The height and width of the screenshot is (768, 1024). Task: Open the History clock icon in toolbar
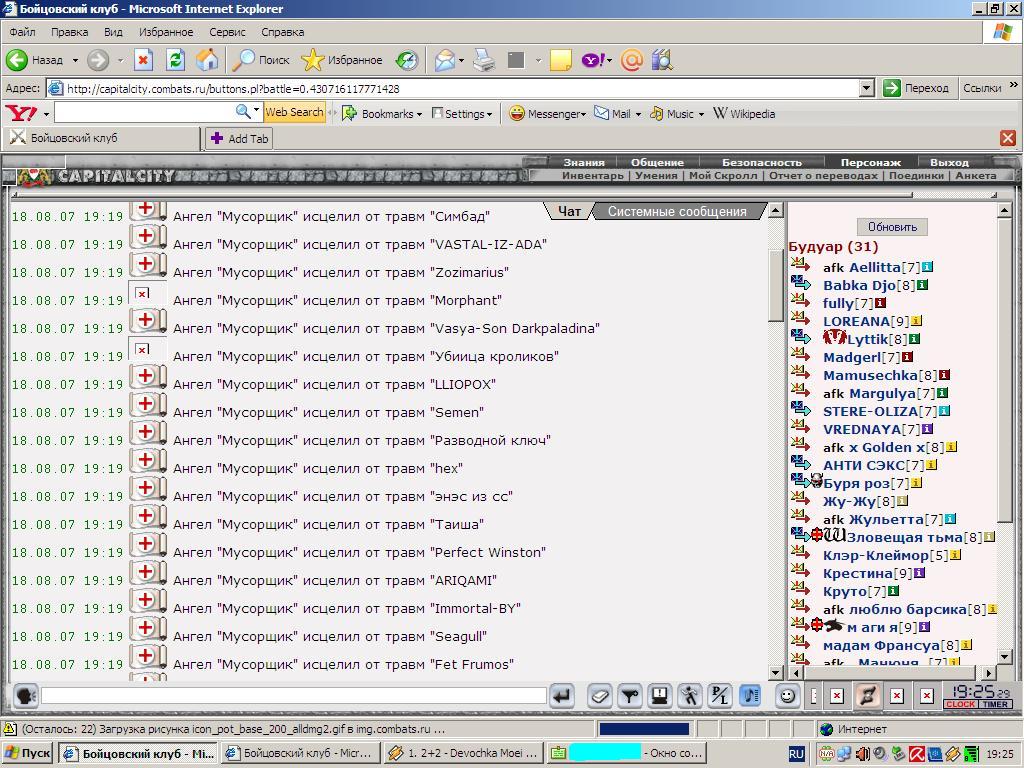[406, 60]
